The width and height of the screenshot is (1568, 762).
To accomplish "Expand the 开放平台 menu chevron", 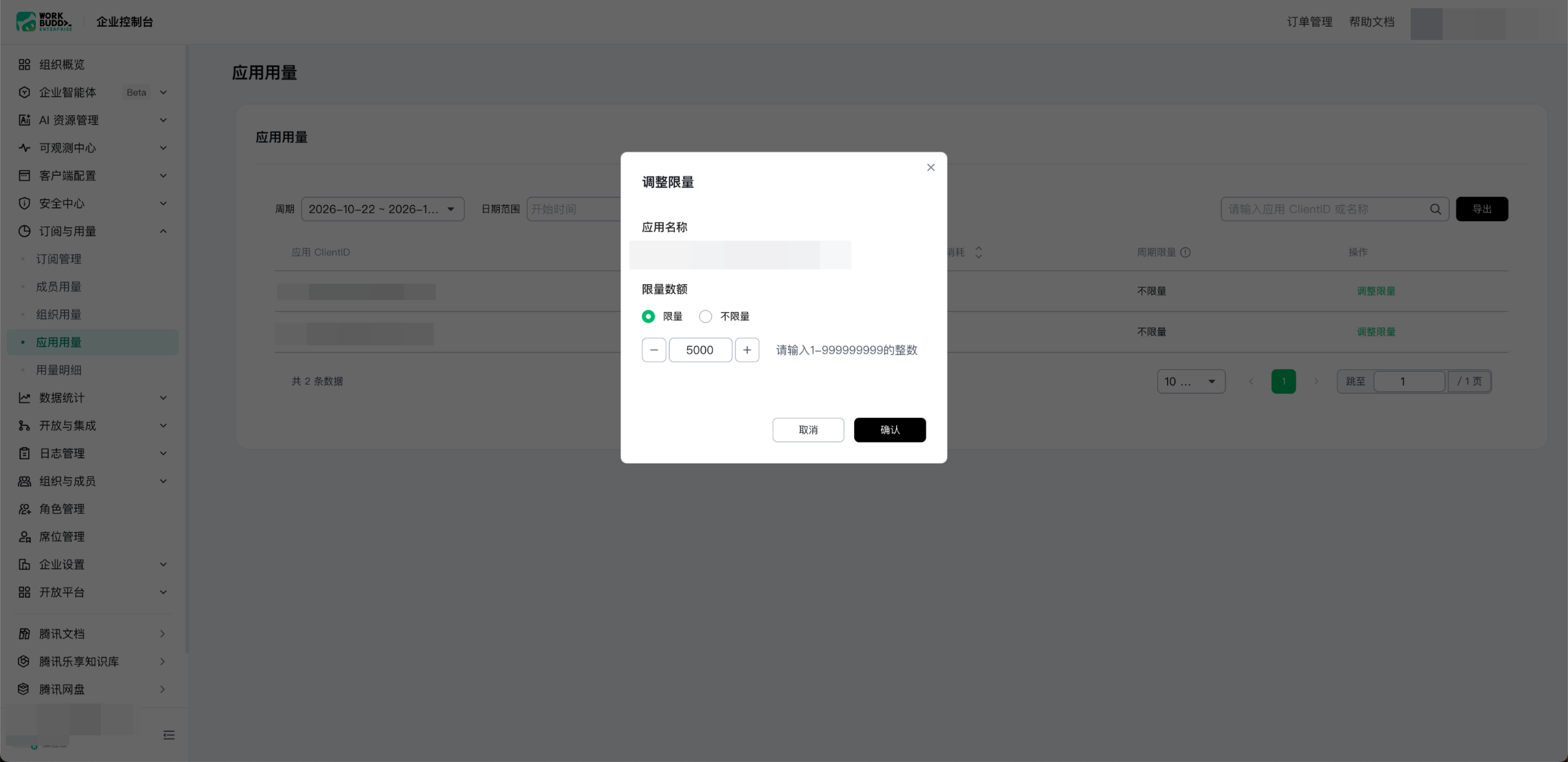I will [163, 592].
